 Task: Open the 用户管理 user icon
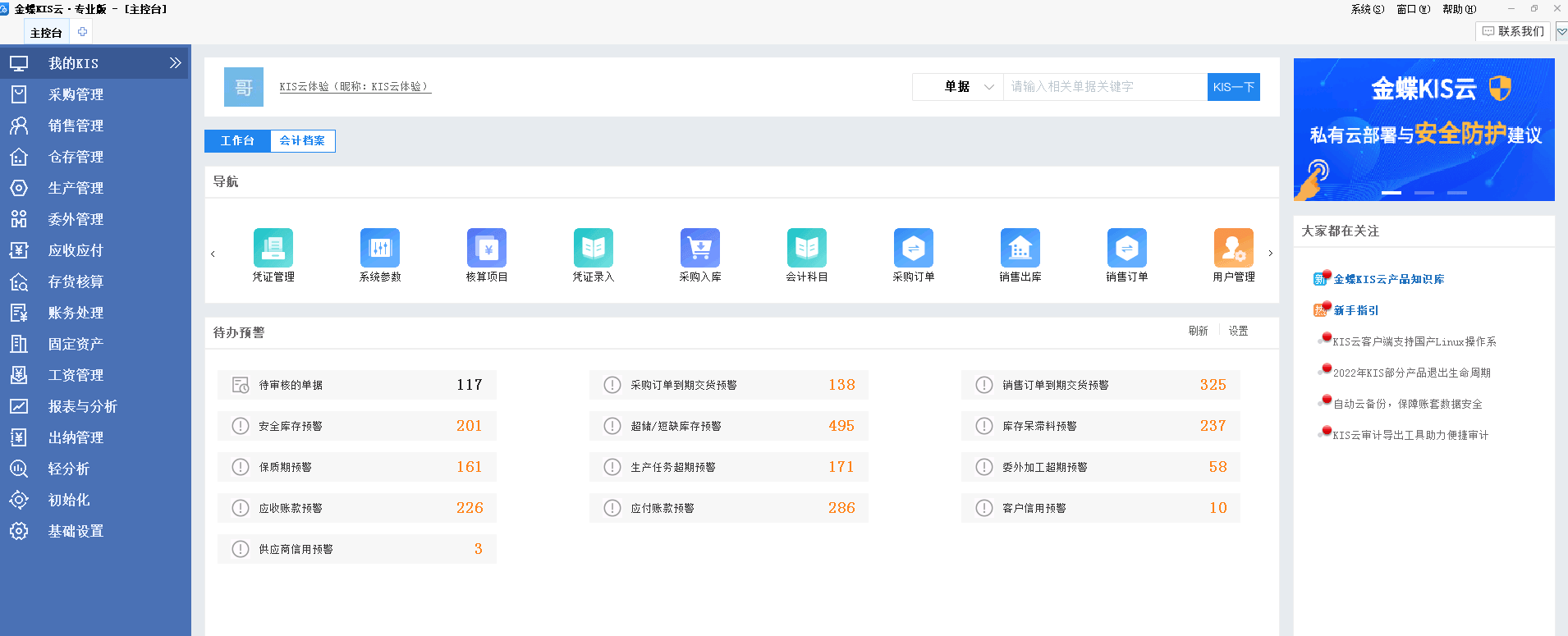click(x=1234, y=248)
